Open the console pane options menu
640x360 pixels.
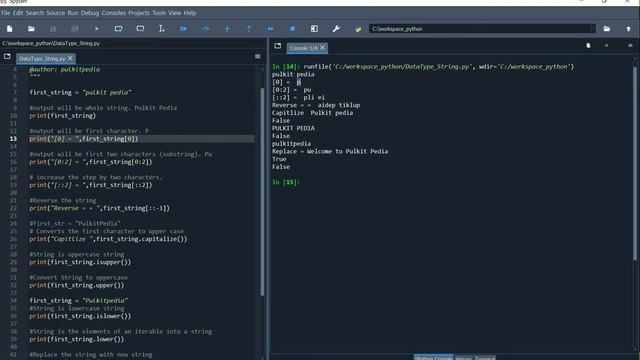(x=630, y=45)
